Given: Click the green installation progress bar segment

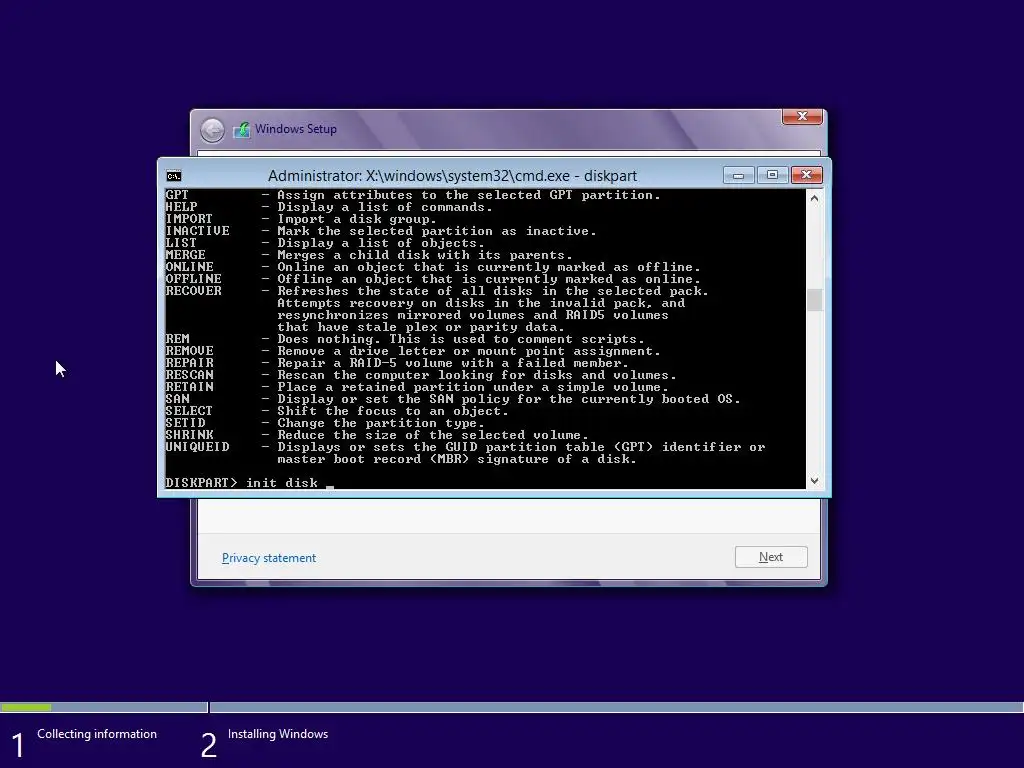Looking at the screenshot, I should pos(26,707).
